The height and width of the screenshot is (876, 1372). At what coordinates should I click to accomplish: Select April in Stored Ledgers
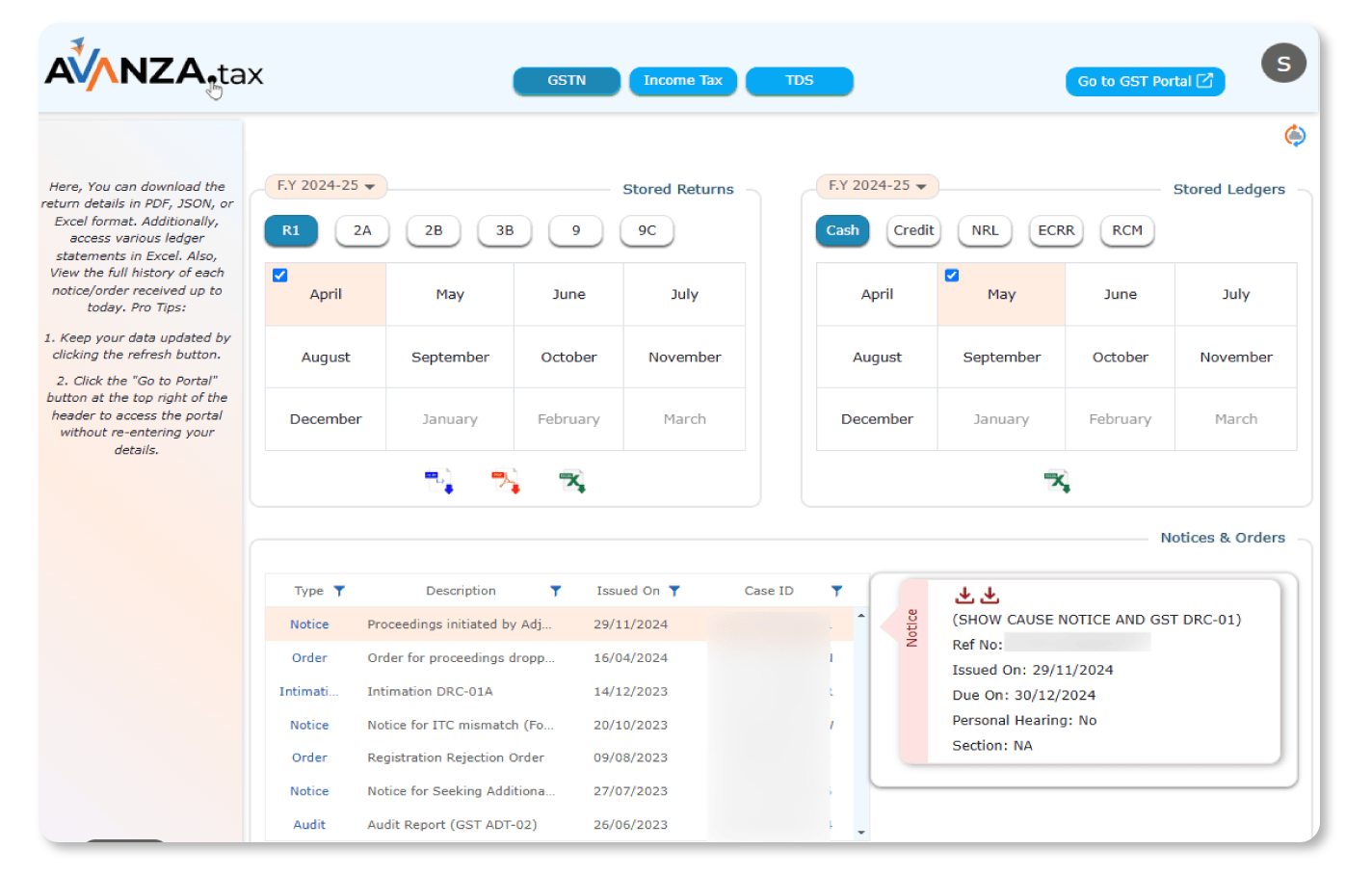coord(877,295)
